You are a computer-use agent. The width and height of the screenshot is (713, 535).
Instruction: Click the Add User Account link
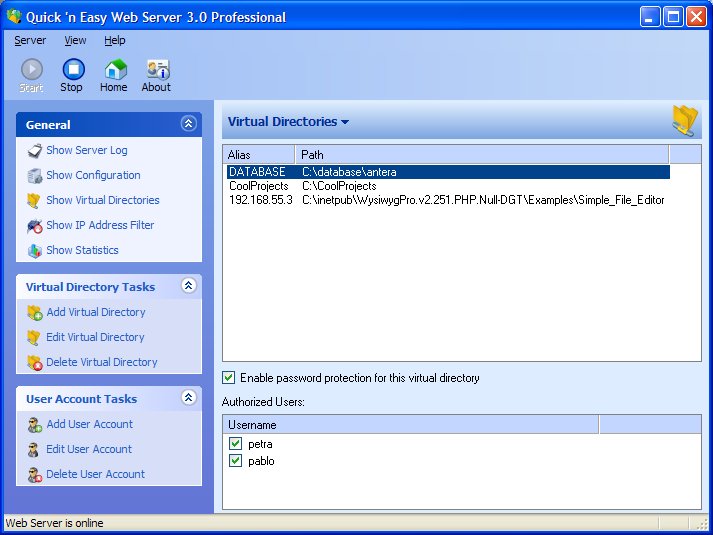coord(90,425)
